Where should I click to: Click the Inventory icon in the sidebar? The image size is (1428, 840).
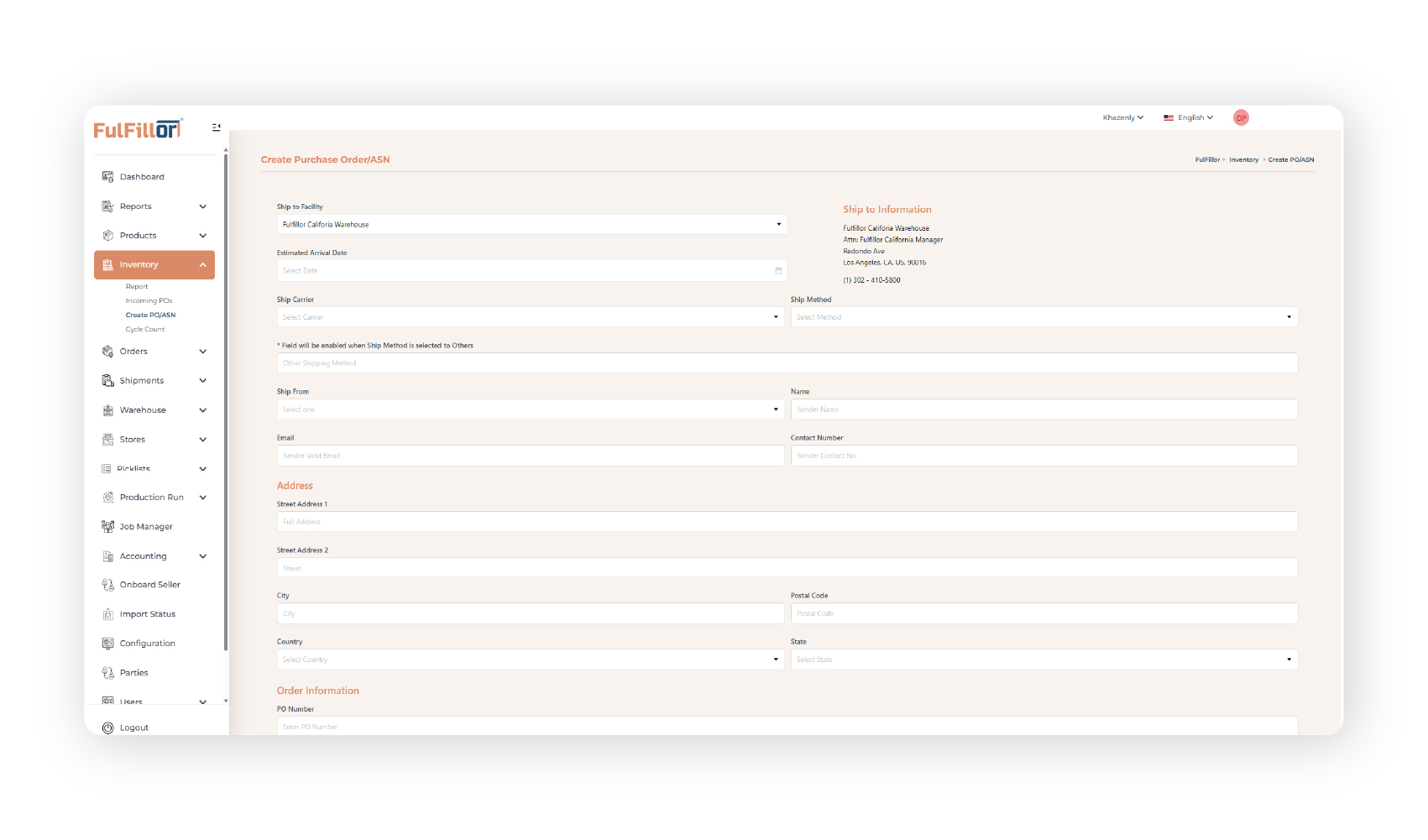[x=107, y=265]
